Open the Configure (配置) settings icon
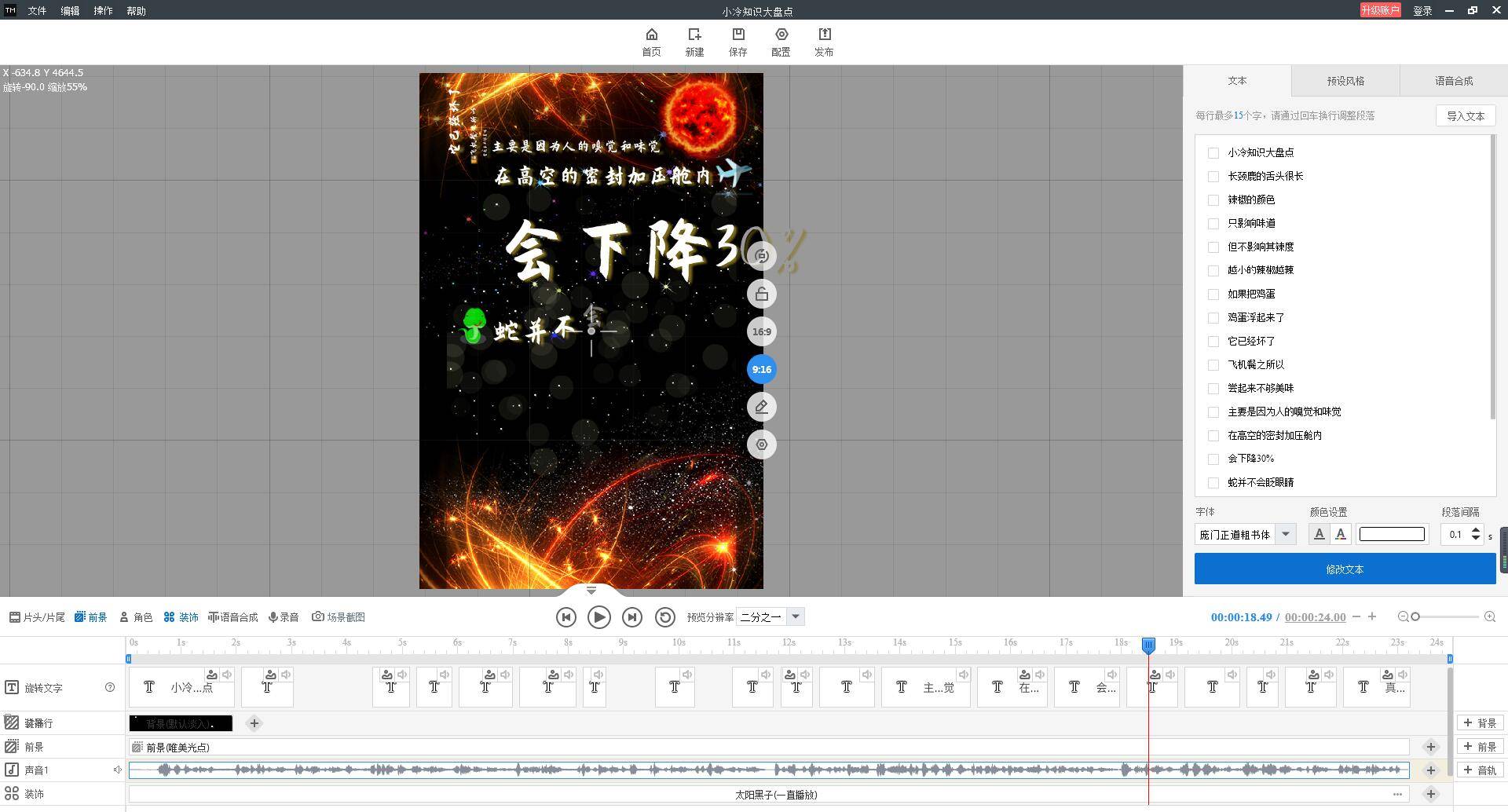 tap(781, 35)
